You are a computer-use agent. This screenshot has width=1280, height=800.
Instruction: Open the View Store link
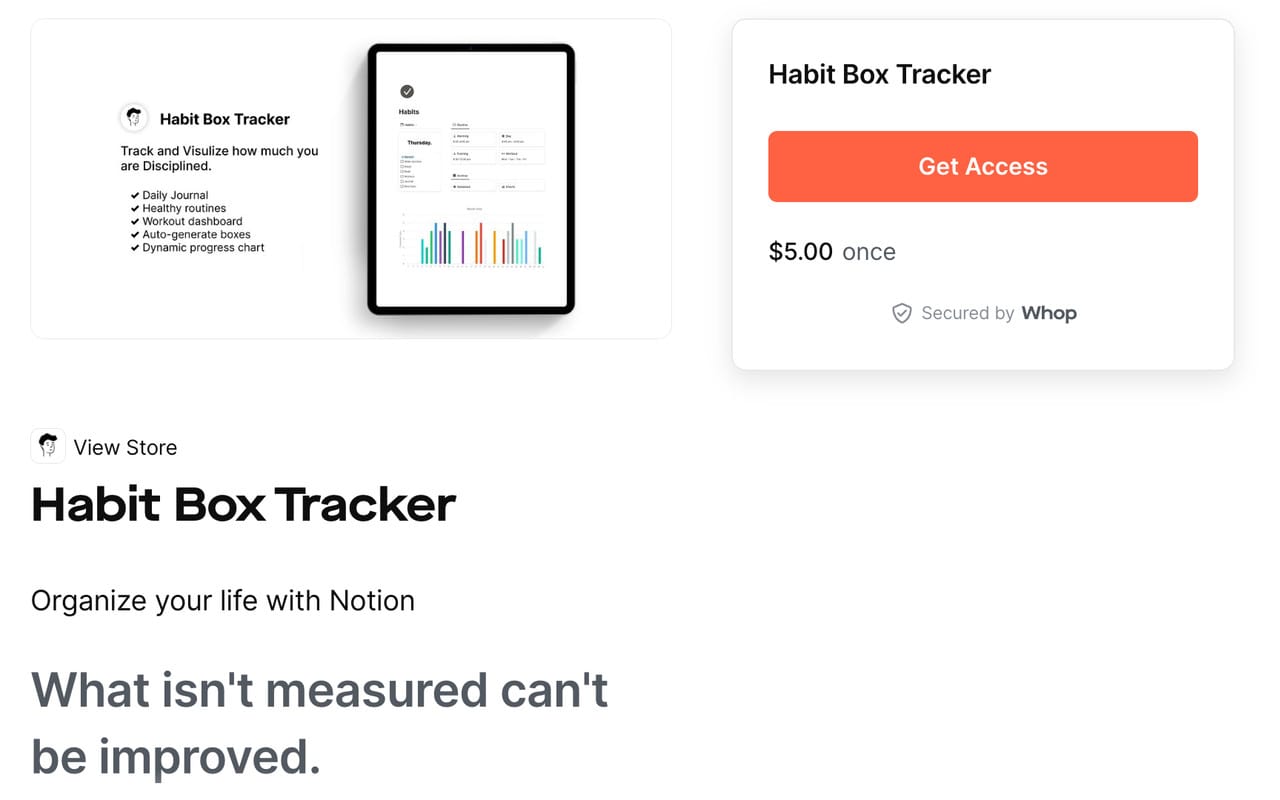click(125, 447)
